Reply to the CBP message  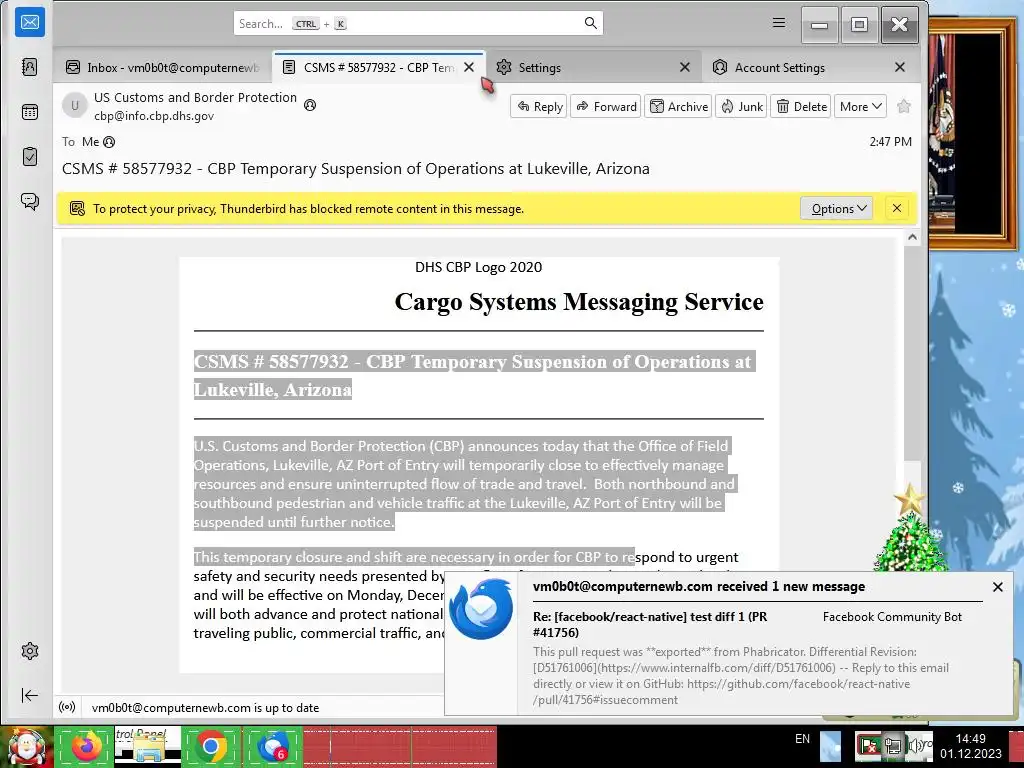(539, 106)
